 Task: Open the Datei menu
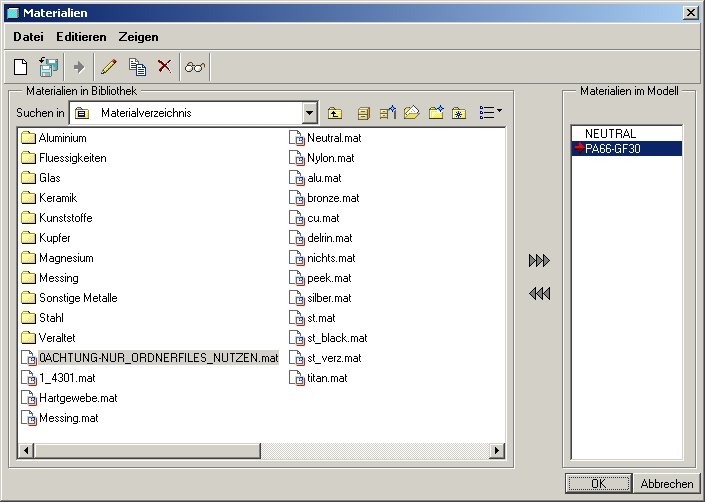pos(28,37)
